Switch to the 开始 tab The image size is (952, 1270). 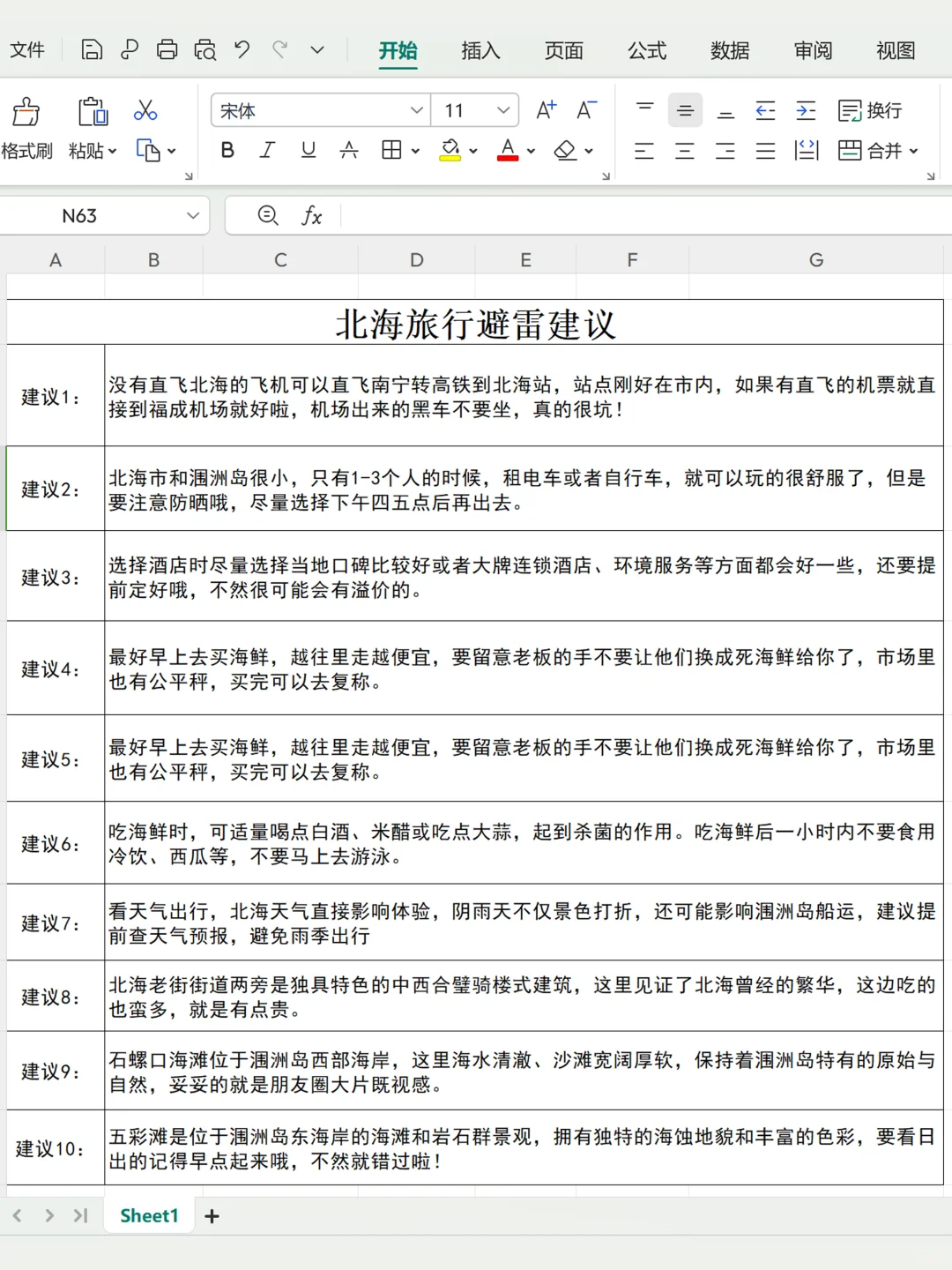398,50
